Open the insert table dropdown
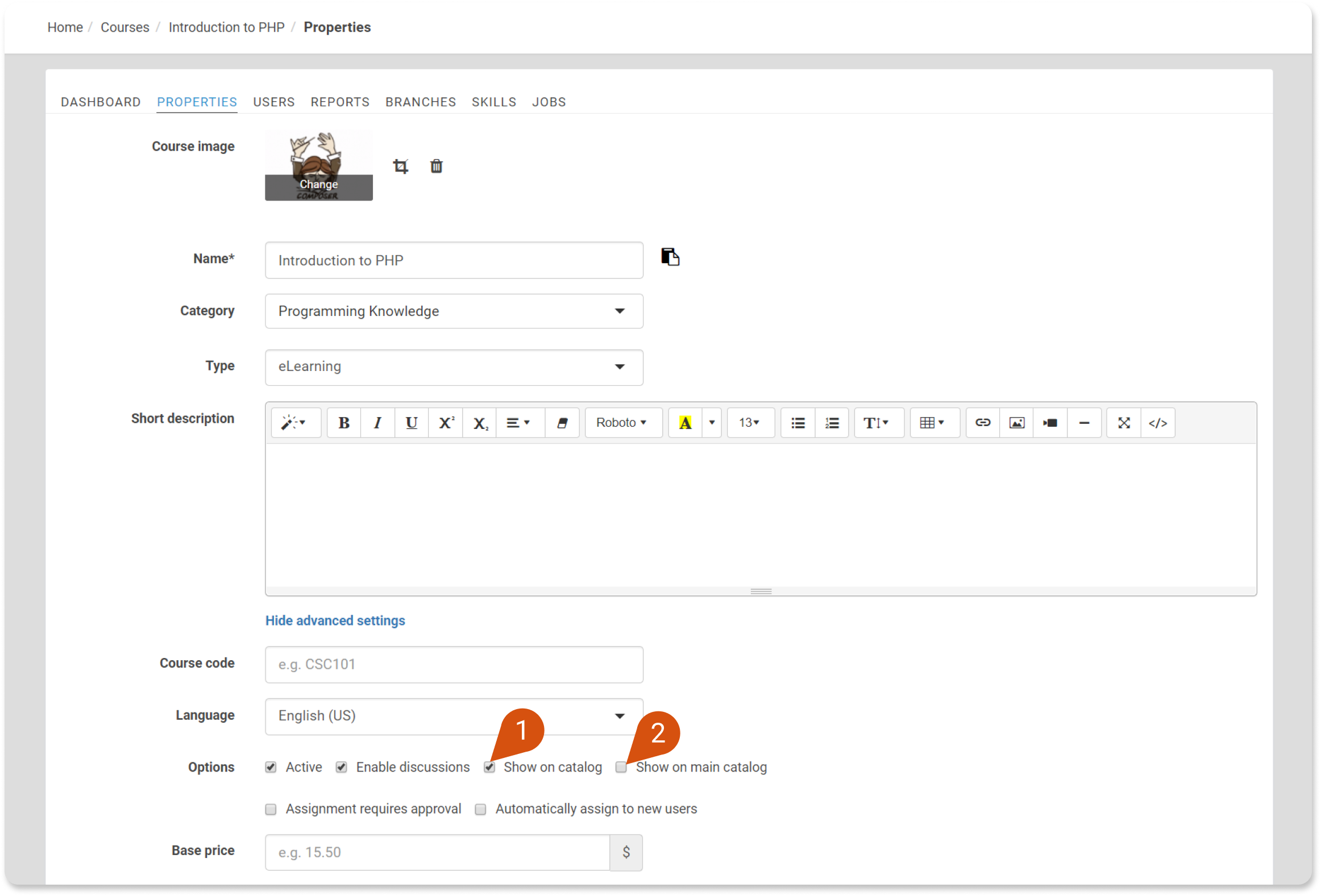 click(x=934, y=423)
